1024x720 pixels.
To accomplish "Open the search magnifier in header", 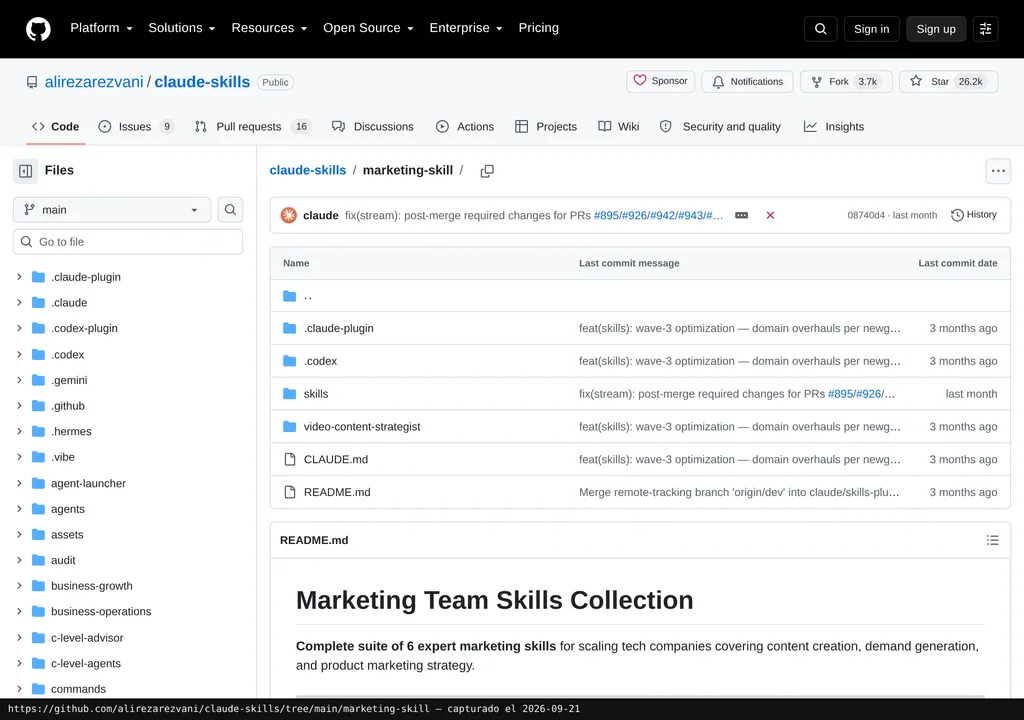I will click(820, 29).
